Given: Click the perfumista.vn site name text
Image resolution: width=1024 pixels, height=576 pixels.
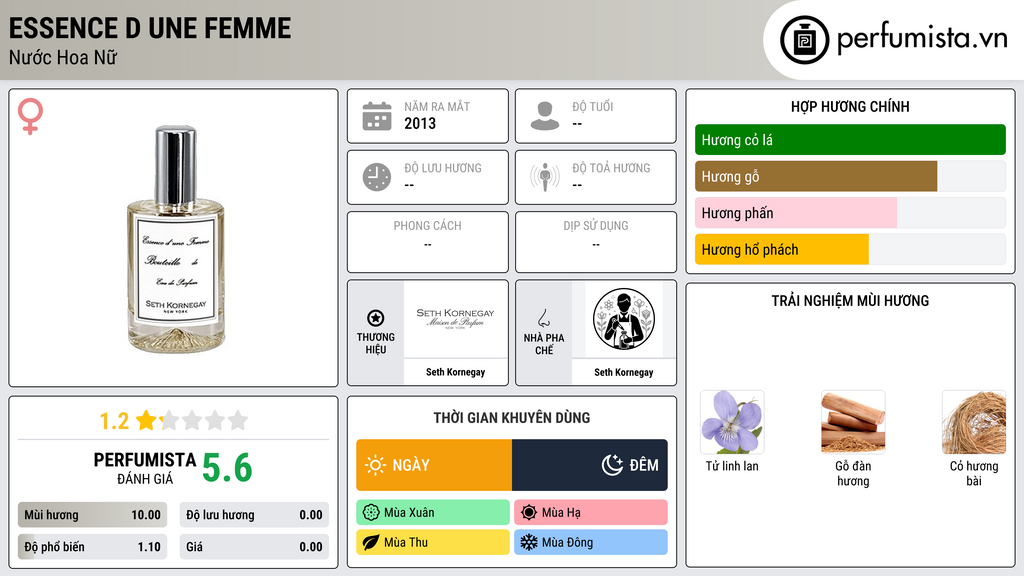Looking at the screenshot, I should [922, 39].
